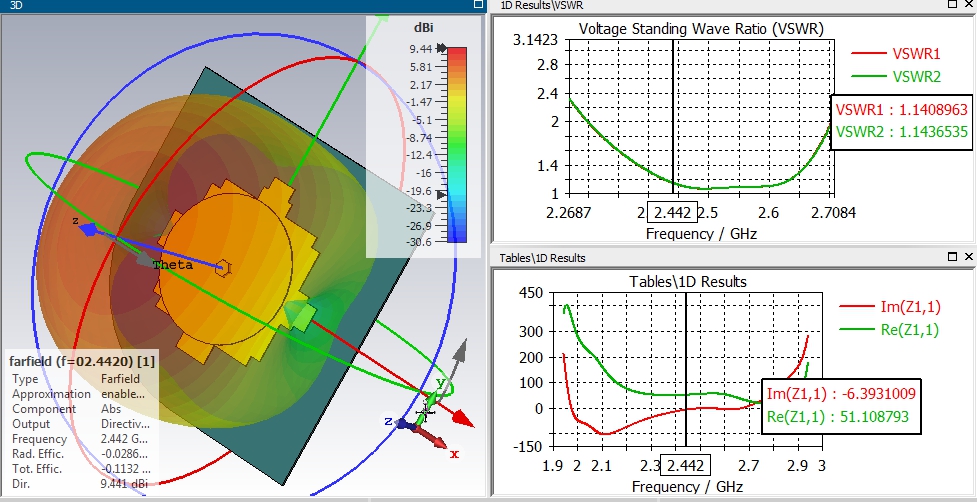Click the Frequency / GHz label under VSWR plot
Image resolution: width=977 pixels, height=502 pixels.
tap(701, 234)
